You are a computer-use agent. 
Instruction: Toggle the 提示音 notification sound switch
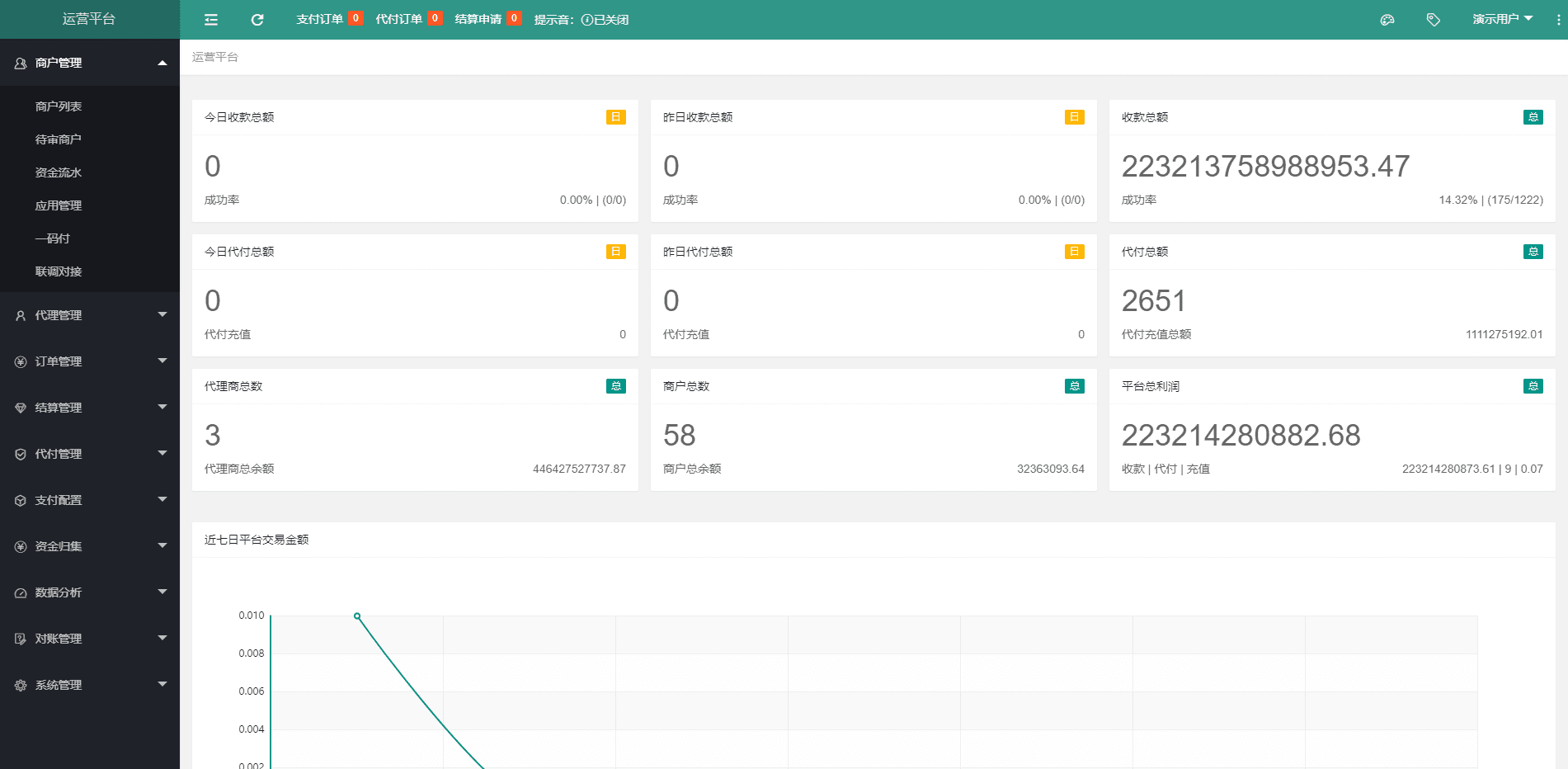605,20
